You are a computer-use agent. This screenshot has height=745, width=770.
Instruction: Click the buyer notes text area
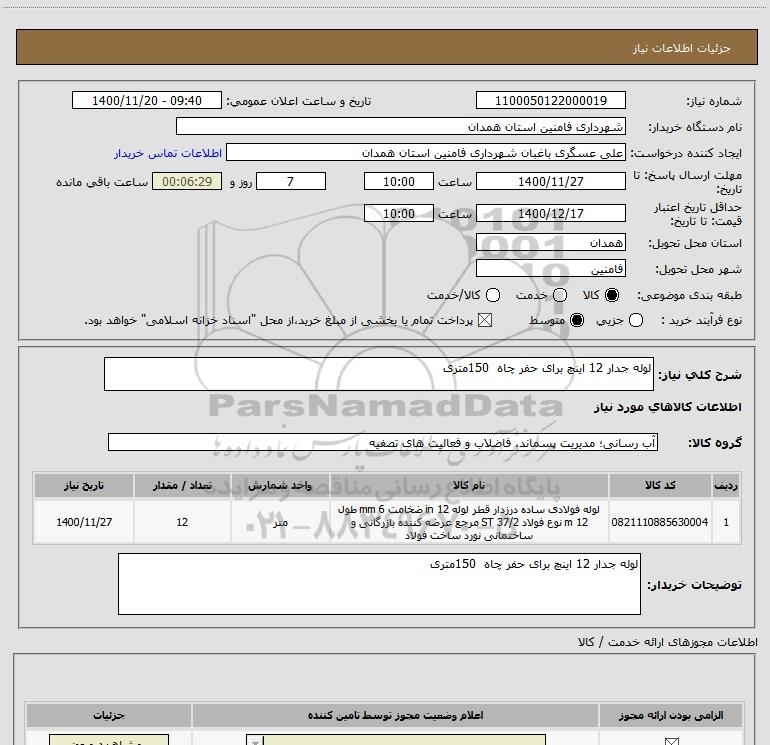click(379, 584)
